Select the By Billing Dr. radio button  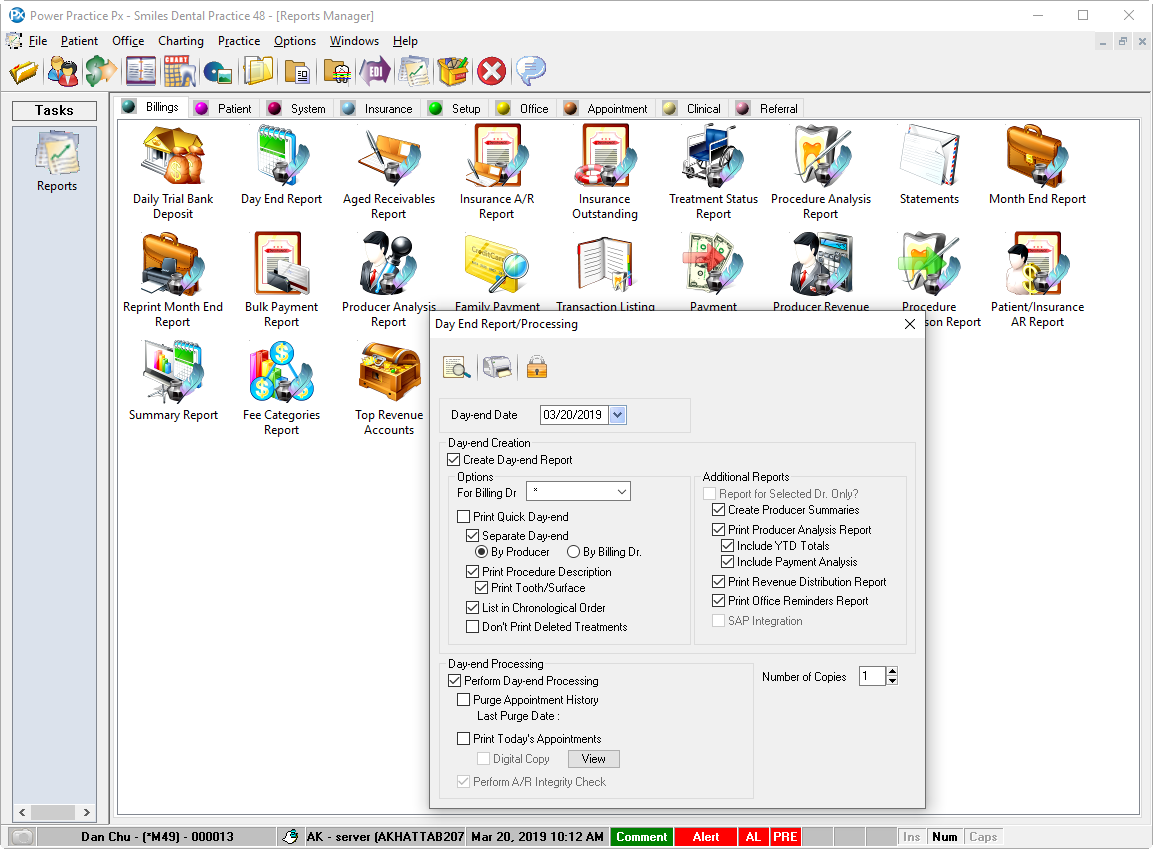(574, 552)
